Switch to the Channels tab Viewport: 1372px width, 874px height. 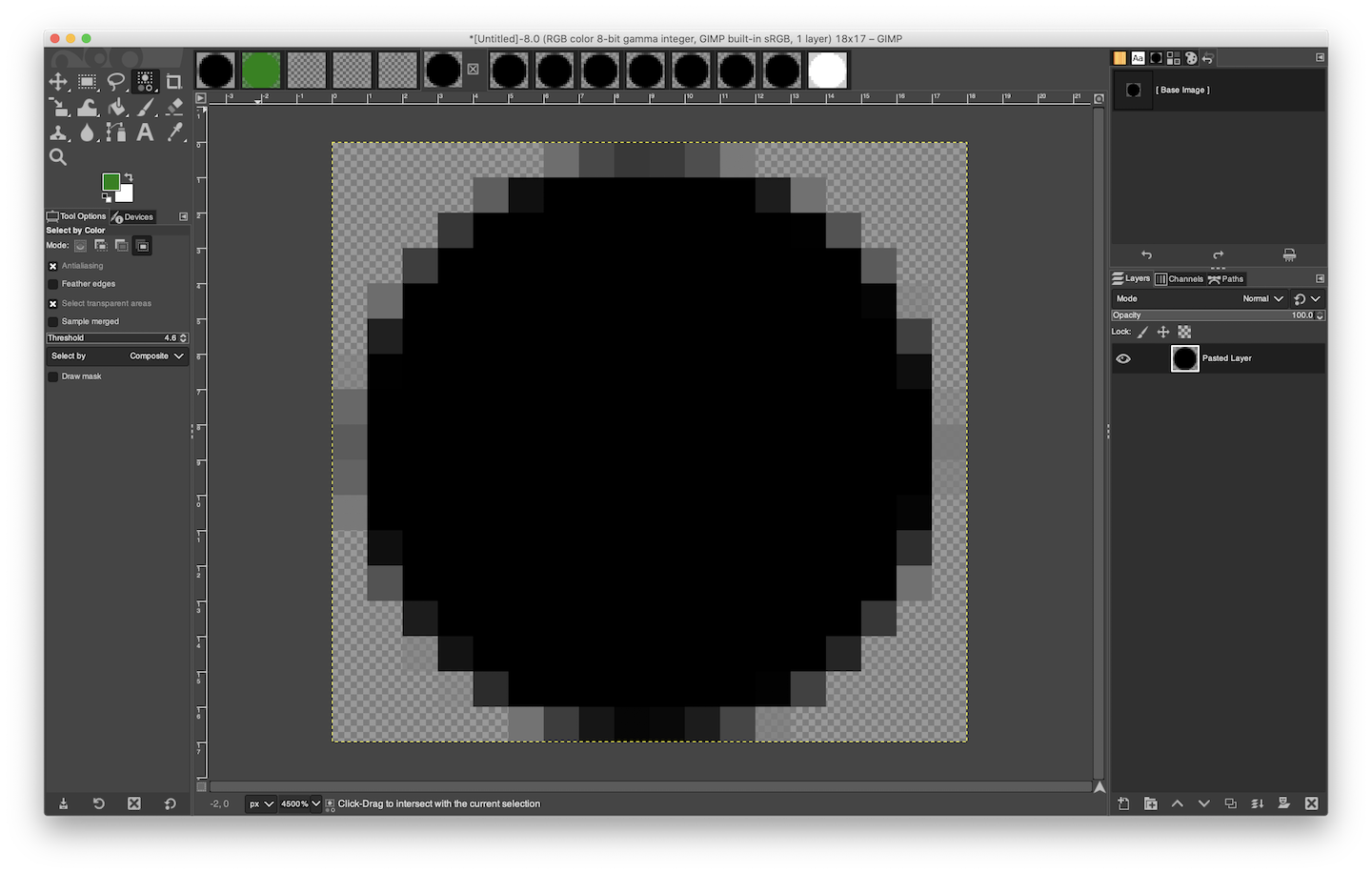coord(1180,279)
